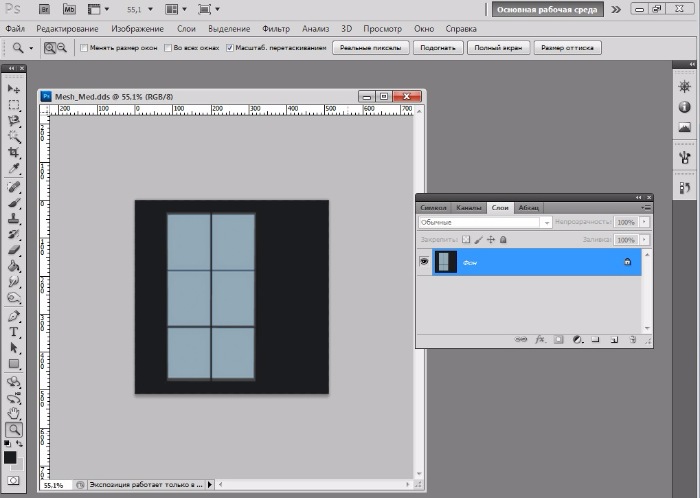Launch Adobe Bridge from the top bar
Screen dimensions: 700x498
tap(46, 9)
